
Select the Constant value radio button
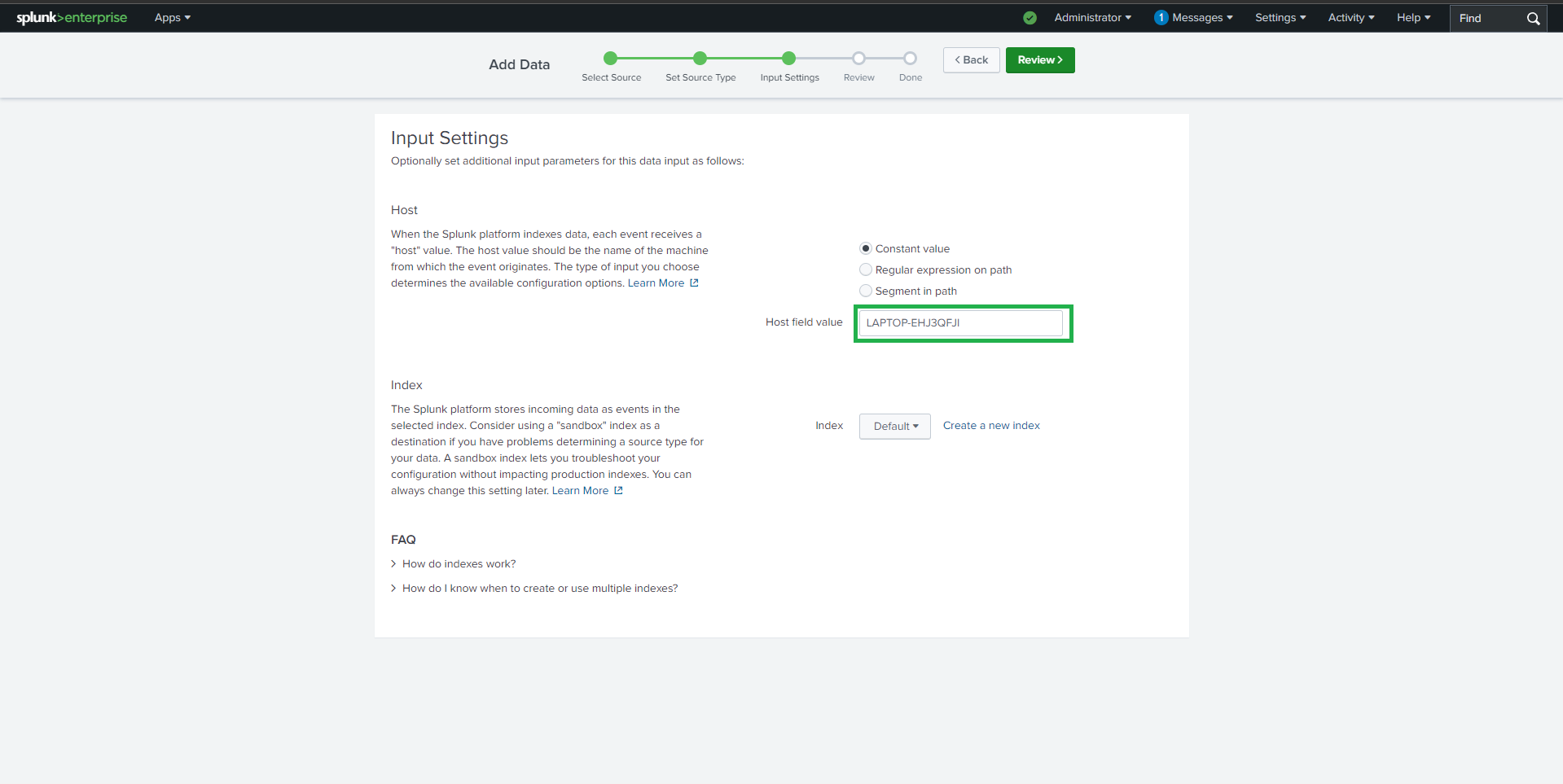866,248
